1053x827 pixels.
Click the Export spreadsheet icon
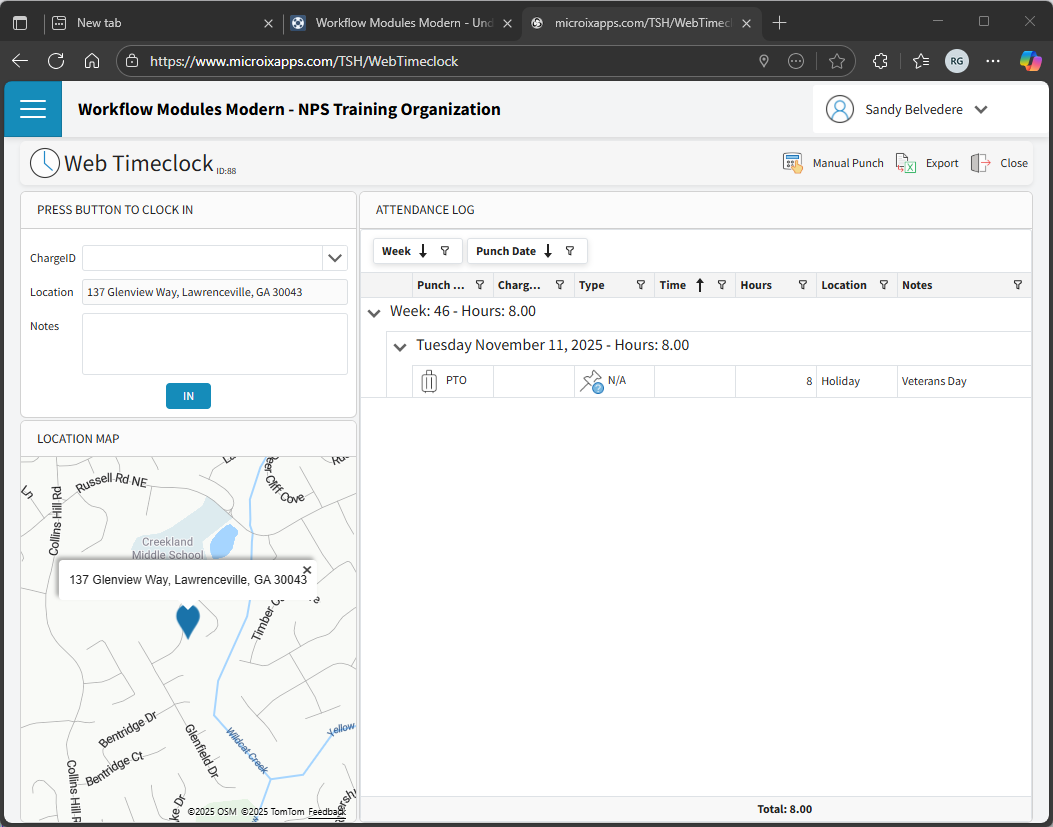pos(906,163)
